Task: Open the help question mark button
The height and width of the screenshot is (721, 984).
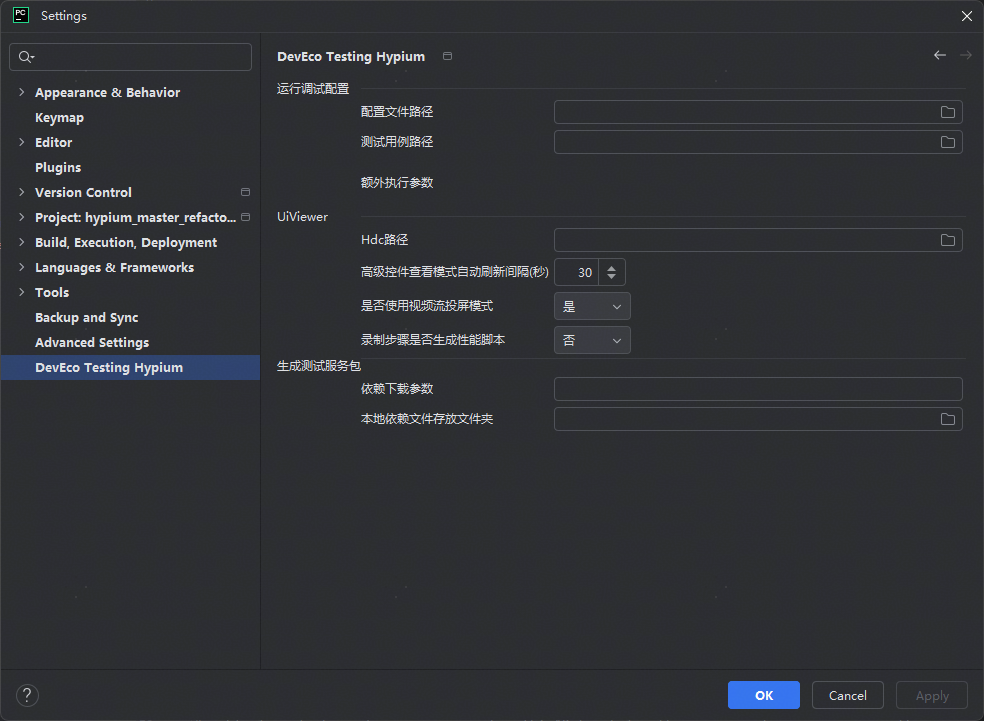Action: click(27, 695)
